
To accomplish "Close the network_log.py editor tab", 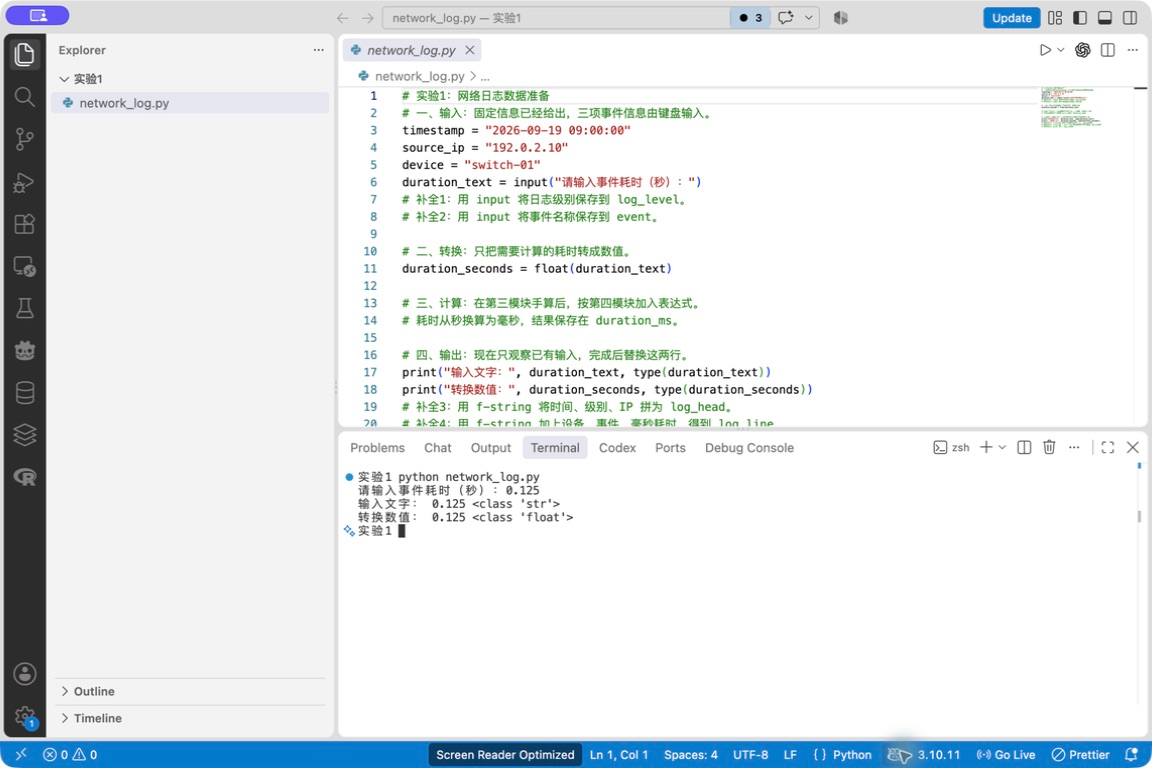I will pyautogui.click(x=469, y=50).
